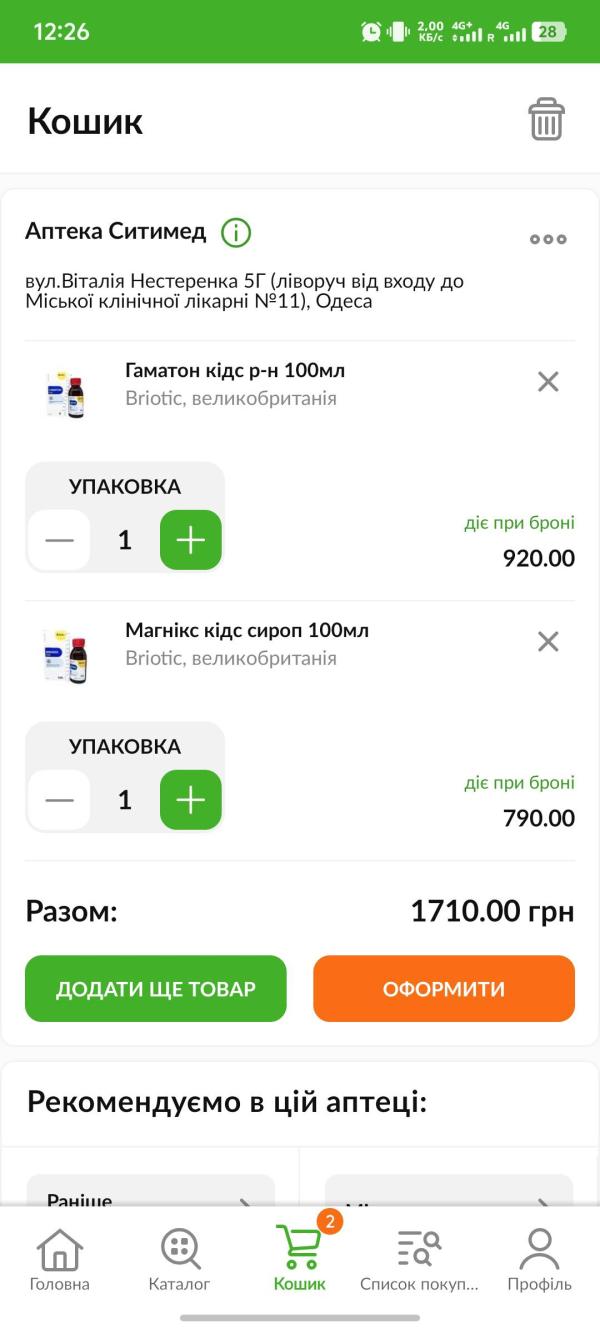Viewport: 600px width, 1332px height.
Task: Remove Гаматон кідс from the cart
Action: [x=548, y=381]
